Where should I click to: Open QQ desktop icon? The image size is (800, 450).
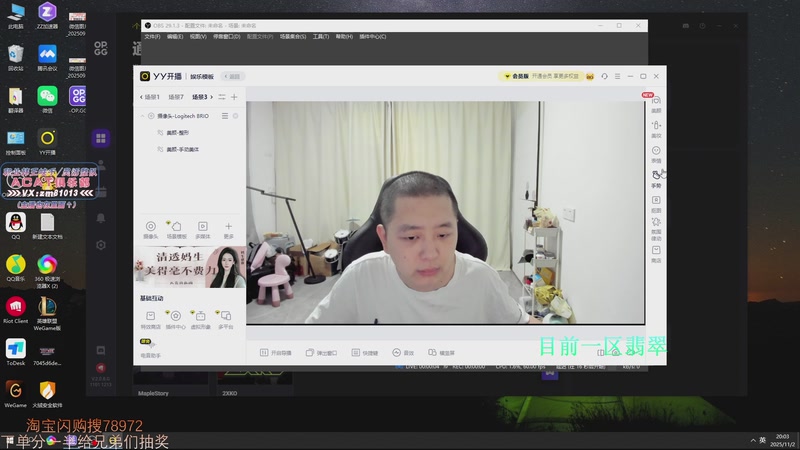tap(16, 227)
